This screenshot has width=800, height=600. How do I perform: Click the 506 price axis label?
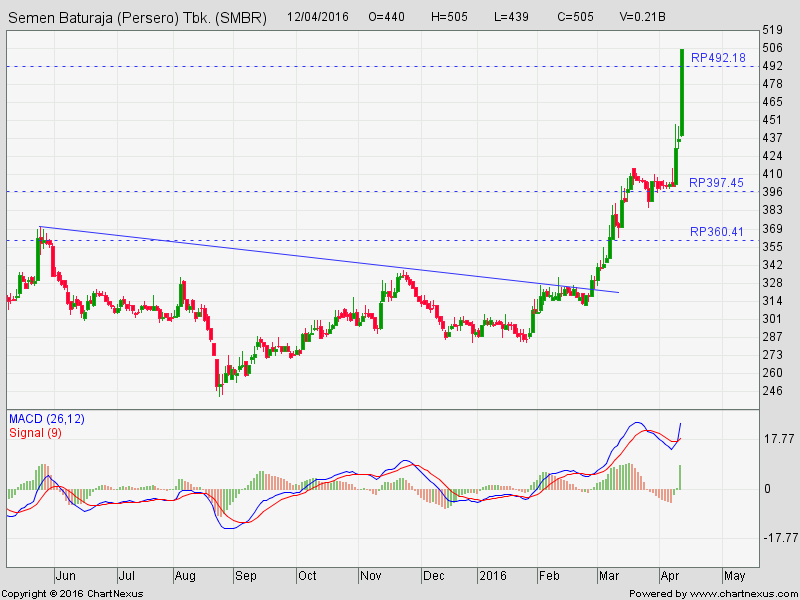[x=772, y=48]
